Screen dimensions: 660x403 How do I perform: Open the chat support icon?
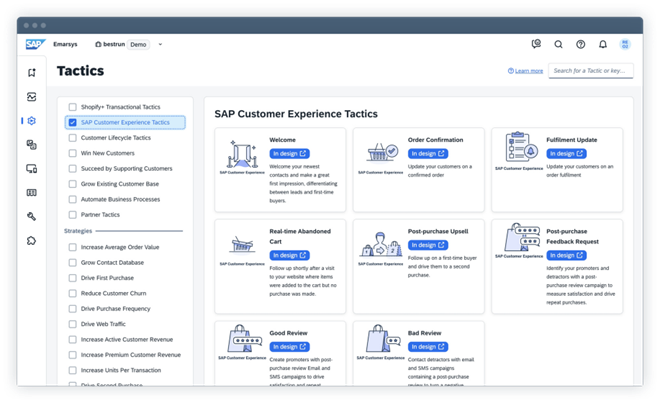(536, 44)
